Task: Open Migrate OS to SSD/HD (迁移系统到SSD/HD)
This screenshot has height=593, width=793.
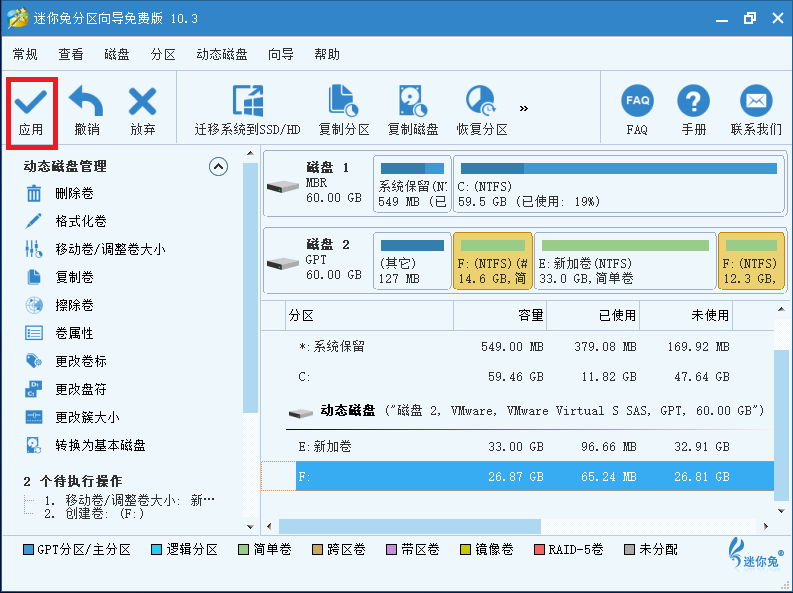Action: point(247,111)
